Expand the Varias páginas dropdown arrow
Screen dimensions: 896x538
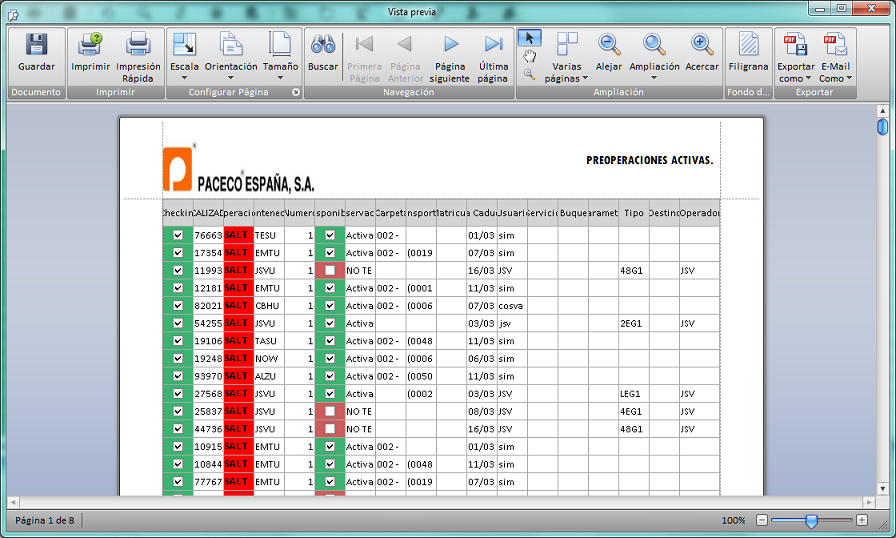[585, 78]
